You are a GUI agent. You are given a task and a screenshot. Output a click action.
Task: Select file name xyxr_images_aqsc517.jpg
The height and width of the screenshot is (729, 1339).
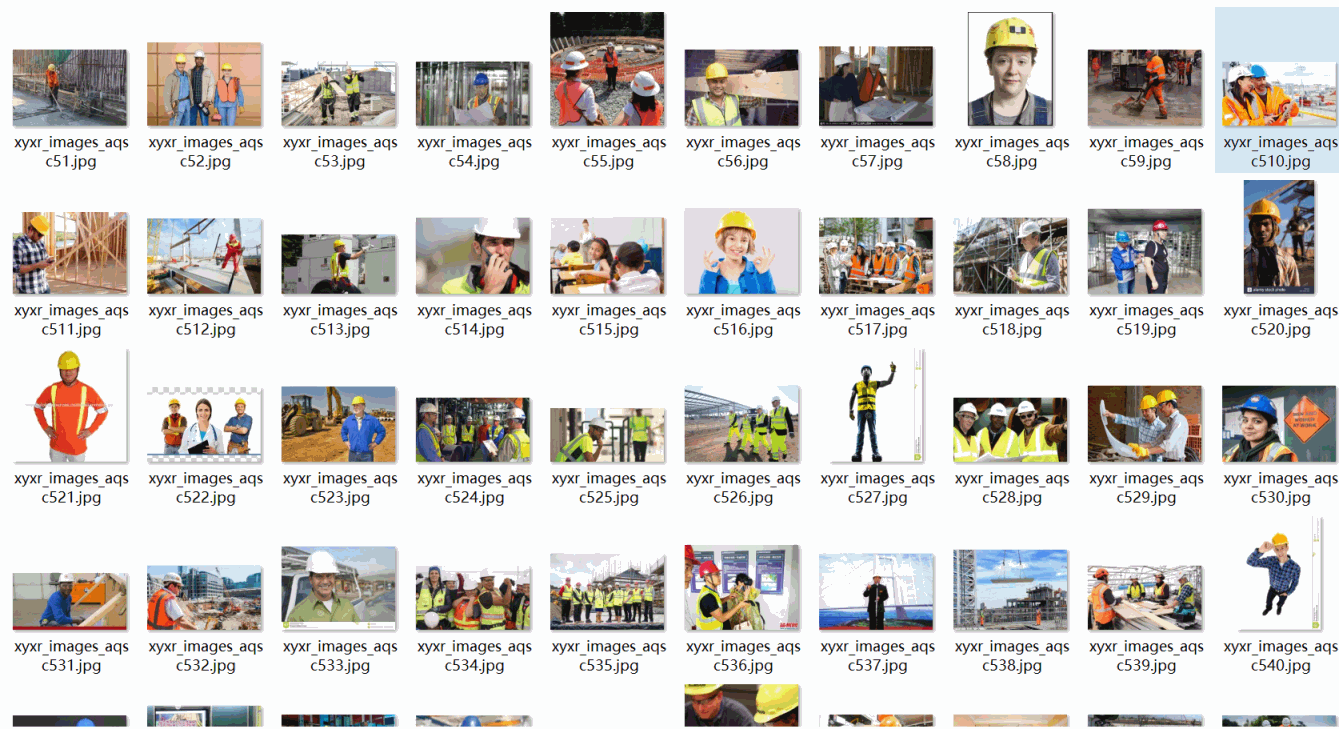[877, 320]
